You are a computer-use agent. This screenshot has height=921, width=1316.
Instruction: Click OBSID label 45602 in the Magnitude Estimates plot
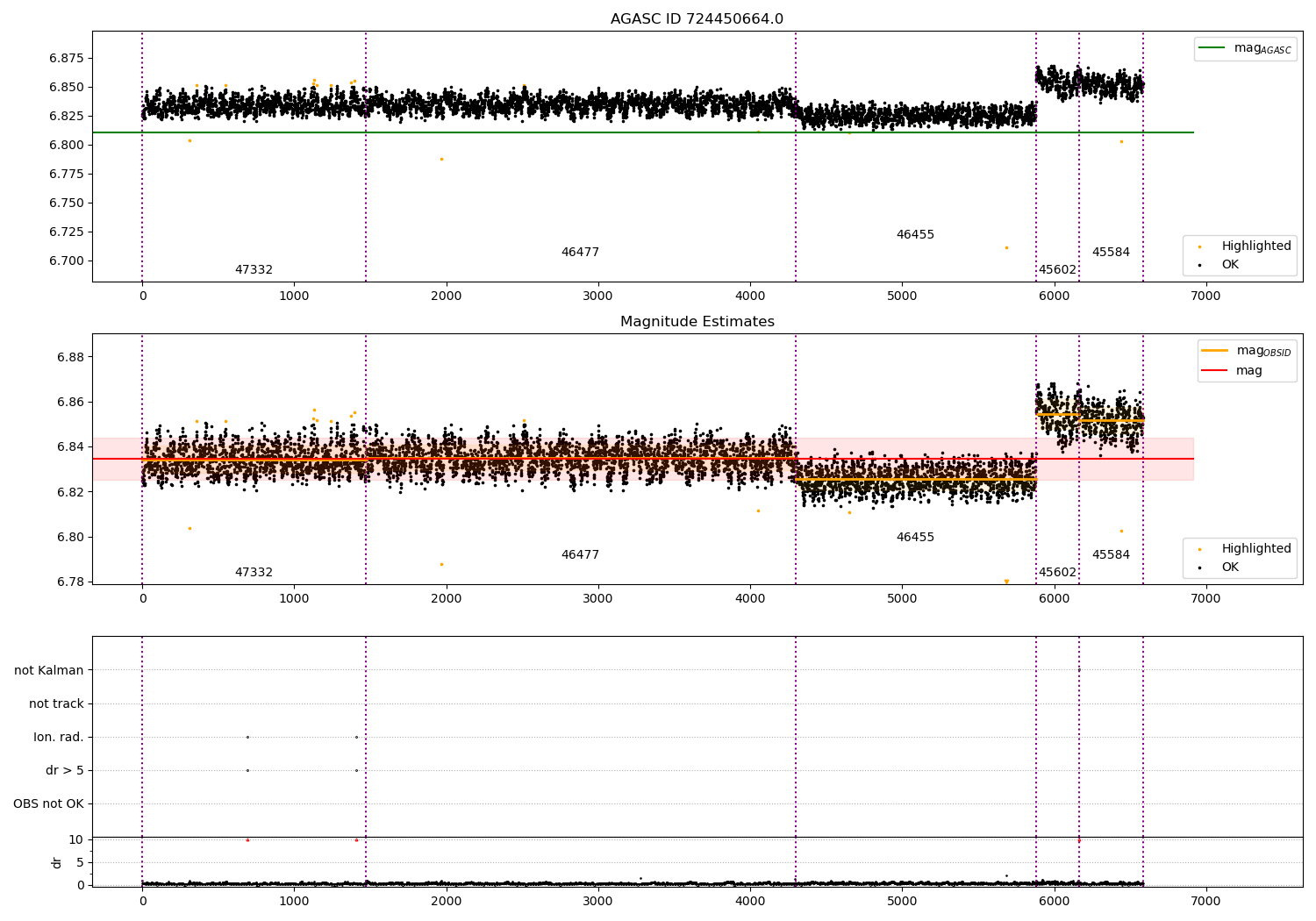click(x=1057, y=572)
